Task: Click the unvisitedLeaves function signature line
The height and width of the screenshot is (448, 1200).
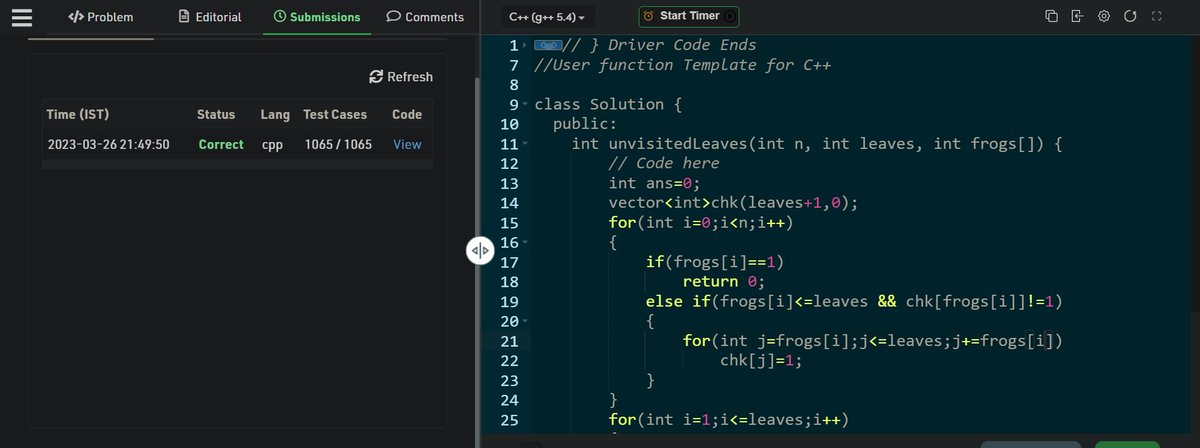Action: pos(816,144)
